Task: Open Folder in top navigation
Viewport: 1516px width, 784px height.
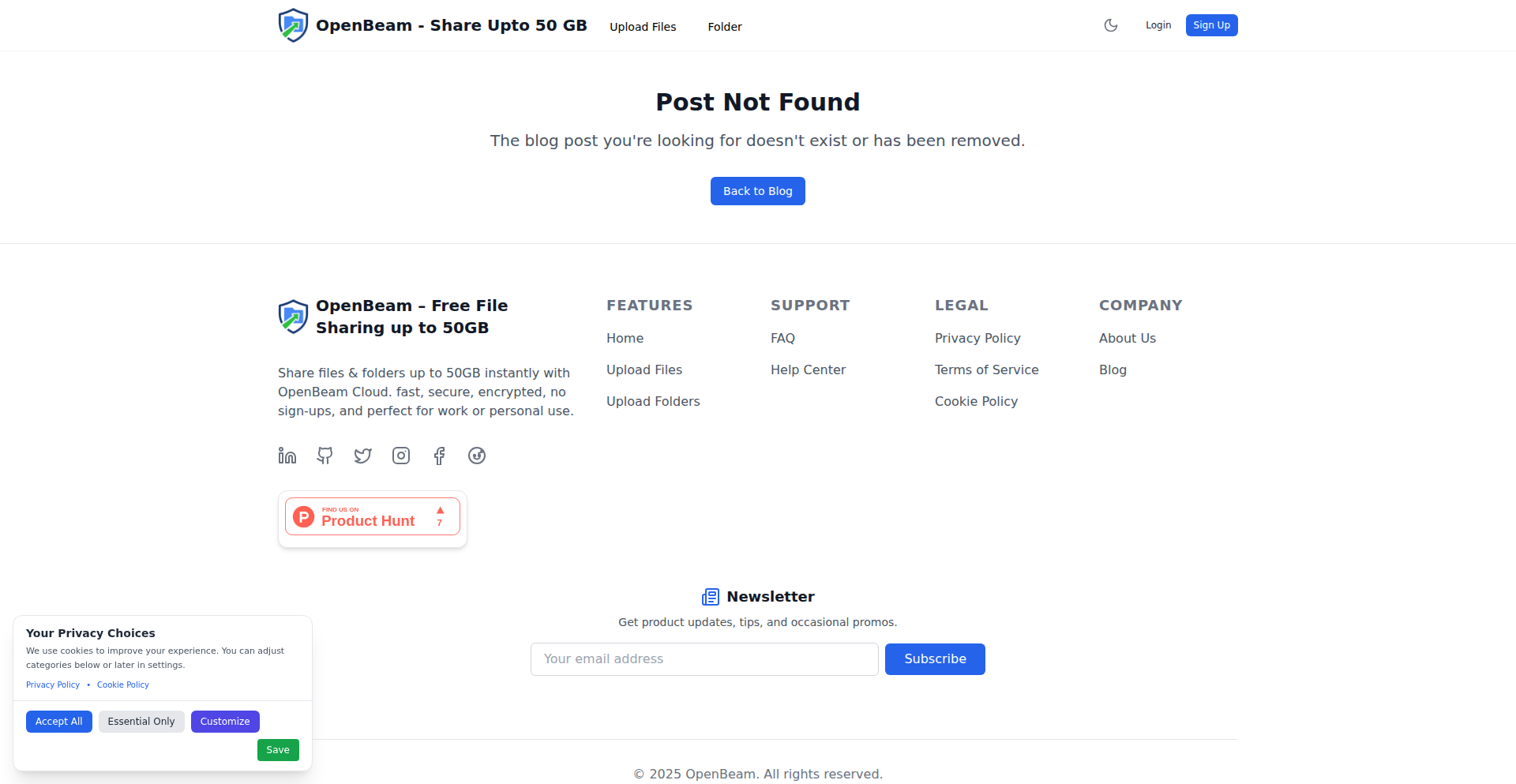Action: [x=725, y=27]
